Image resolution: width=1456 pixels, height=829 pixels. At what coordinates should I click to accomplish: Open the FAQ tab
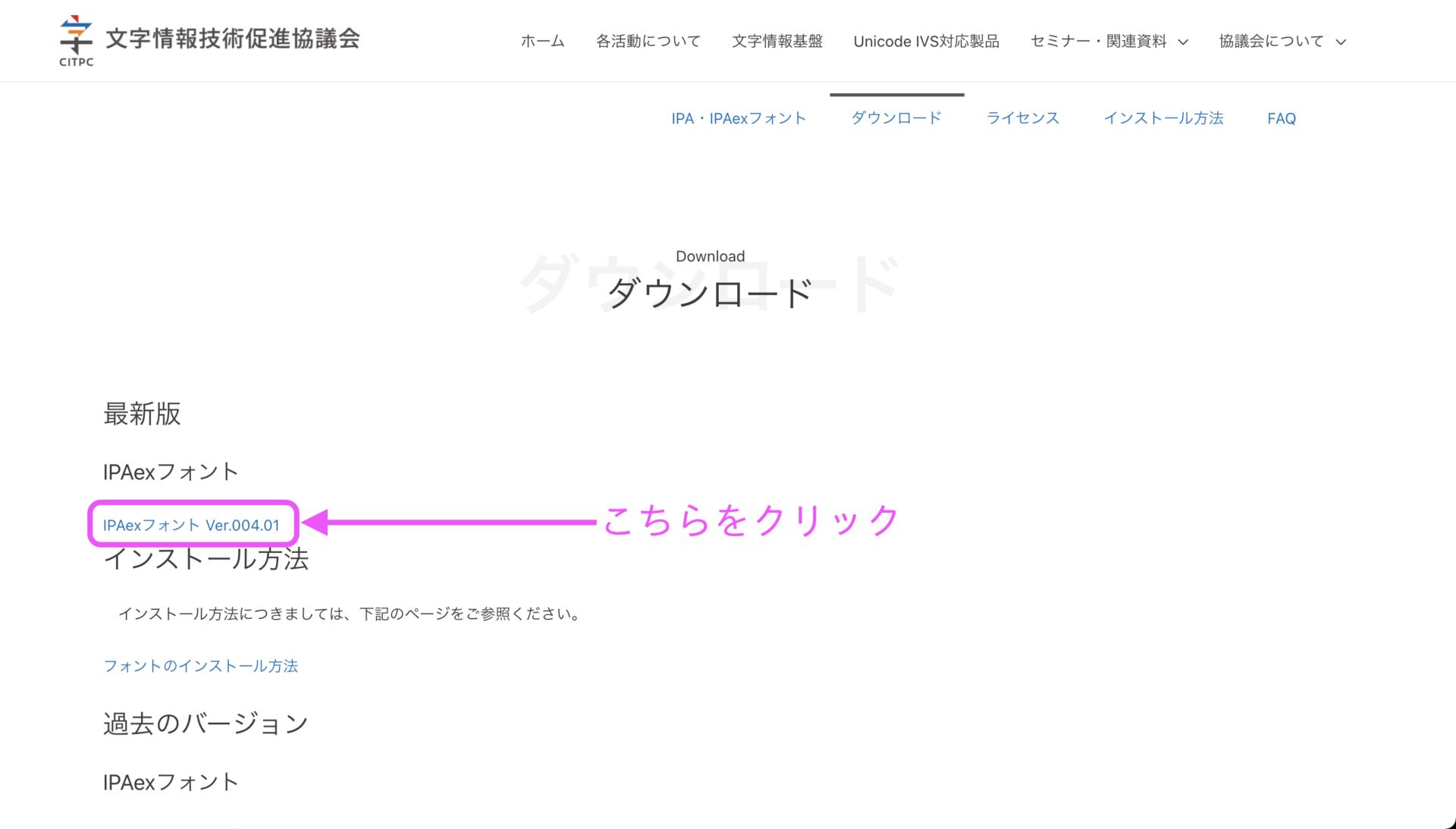pos(1281,118)
